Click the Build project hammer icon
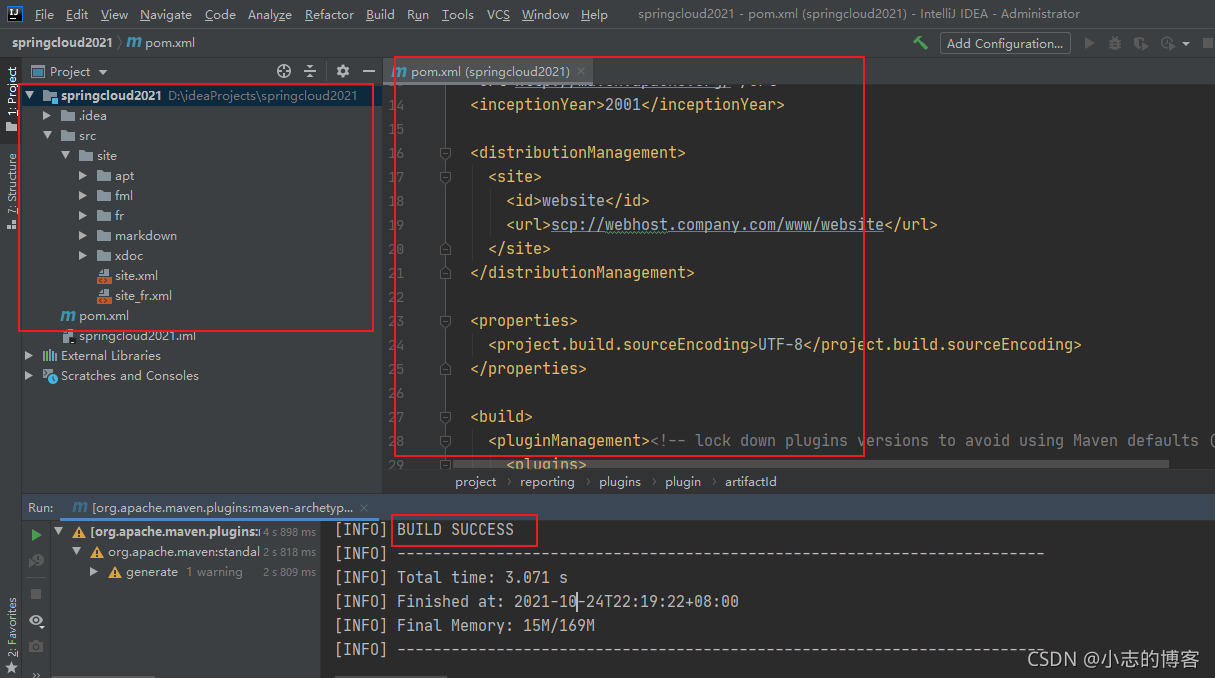Image resolution: width=1215 pixels, height=678 pixels. coord(920,43)
